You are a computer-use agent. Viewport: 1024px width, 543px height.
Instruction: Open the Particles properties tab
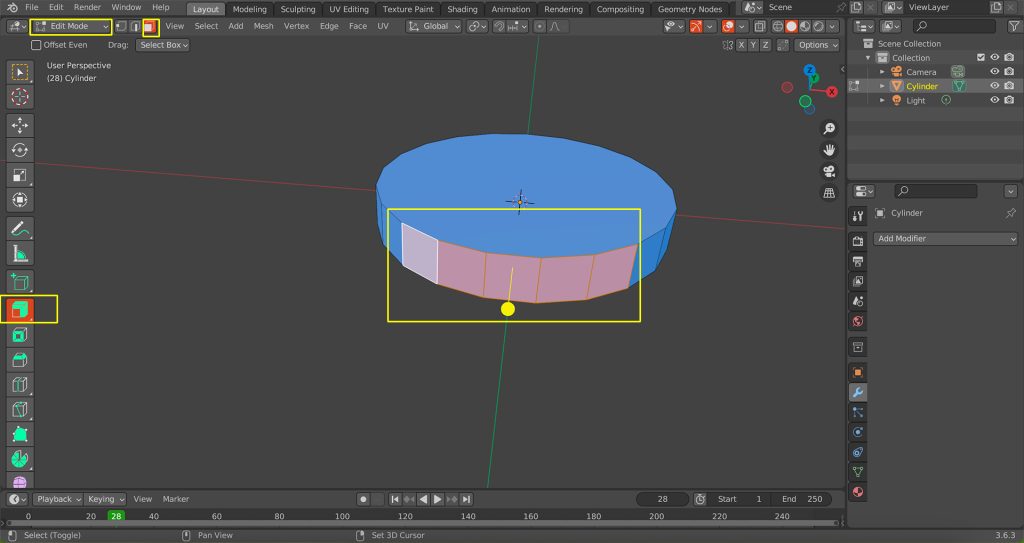pyautogui.click(x=858, y=412)
